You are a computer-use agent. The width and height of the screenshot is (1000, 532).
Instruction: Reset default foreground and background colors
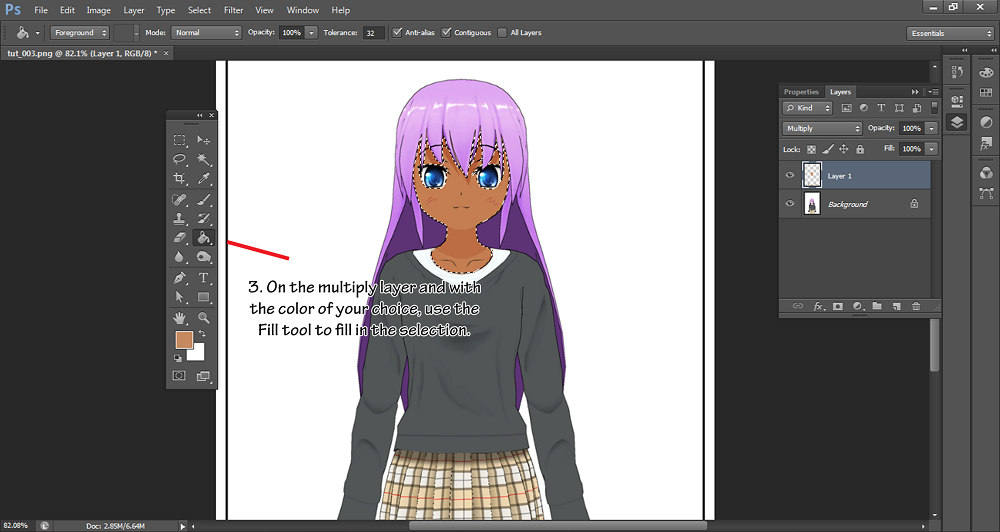(178, 358)
